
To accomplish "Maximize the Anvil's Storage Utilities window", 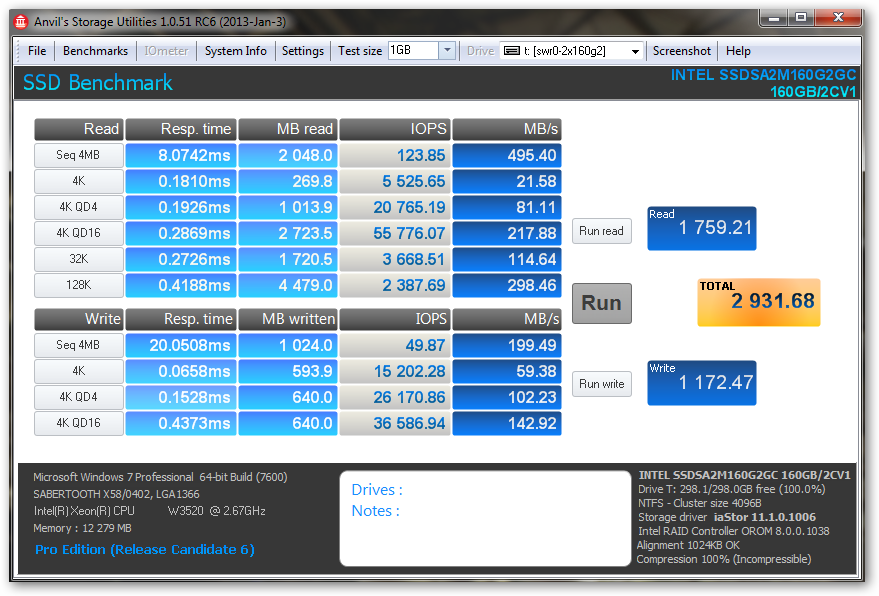I will coord(802,18).
